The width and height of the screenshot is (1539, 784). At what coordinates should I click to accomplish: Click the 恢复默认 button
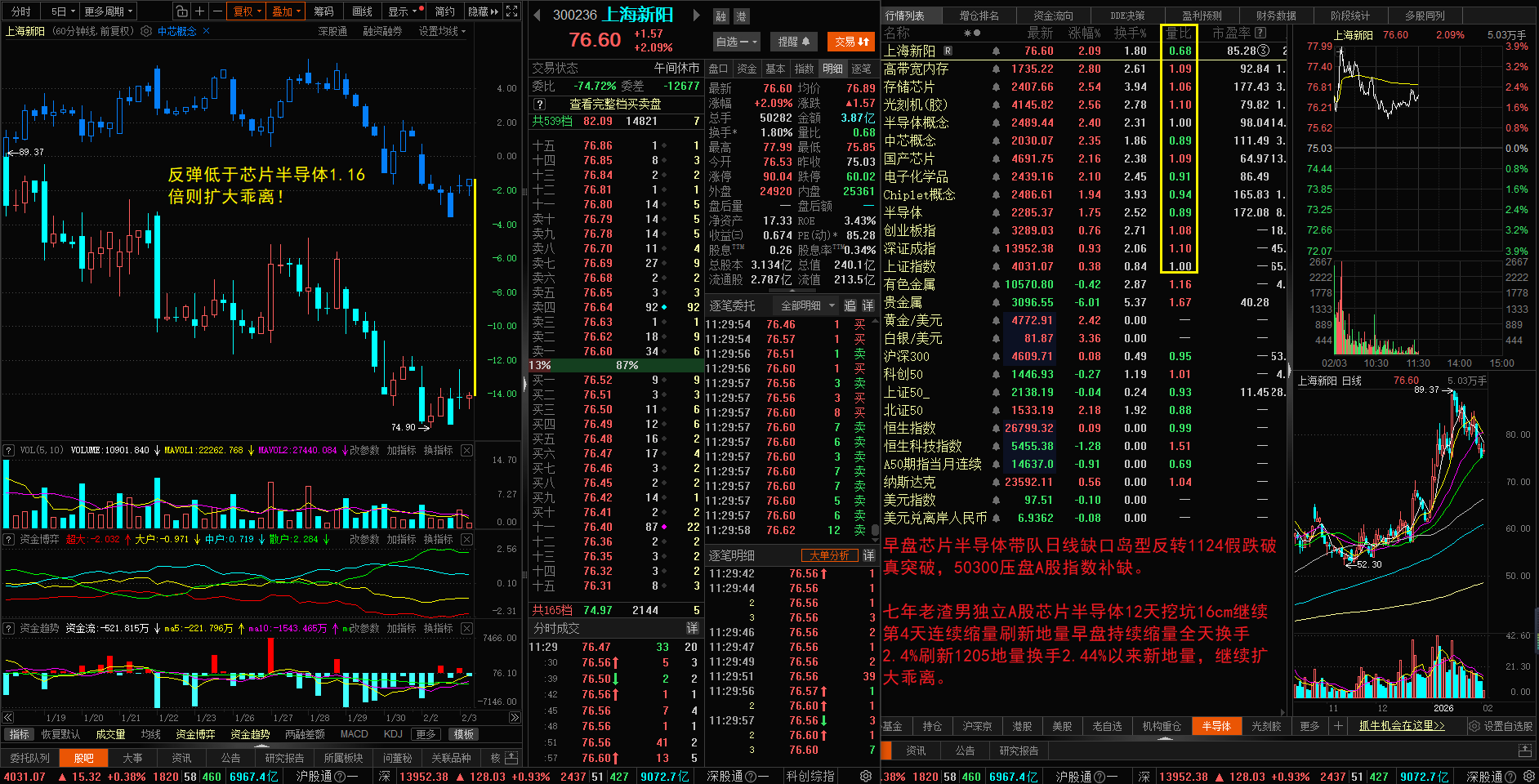click(x=61, y=734)
